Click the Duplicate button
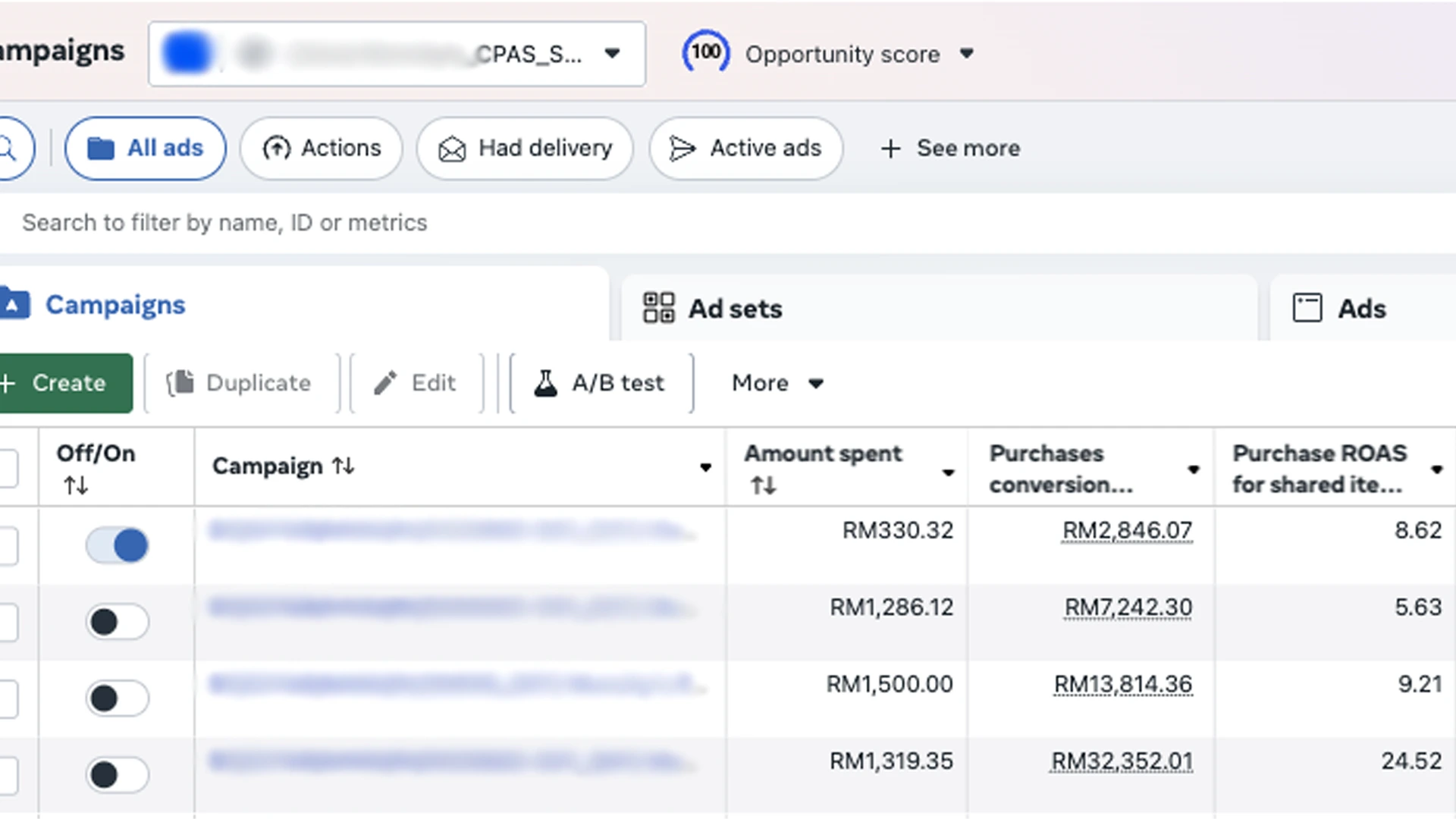 [241, 383]
